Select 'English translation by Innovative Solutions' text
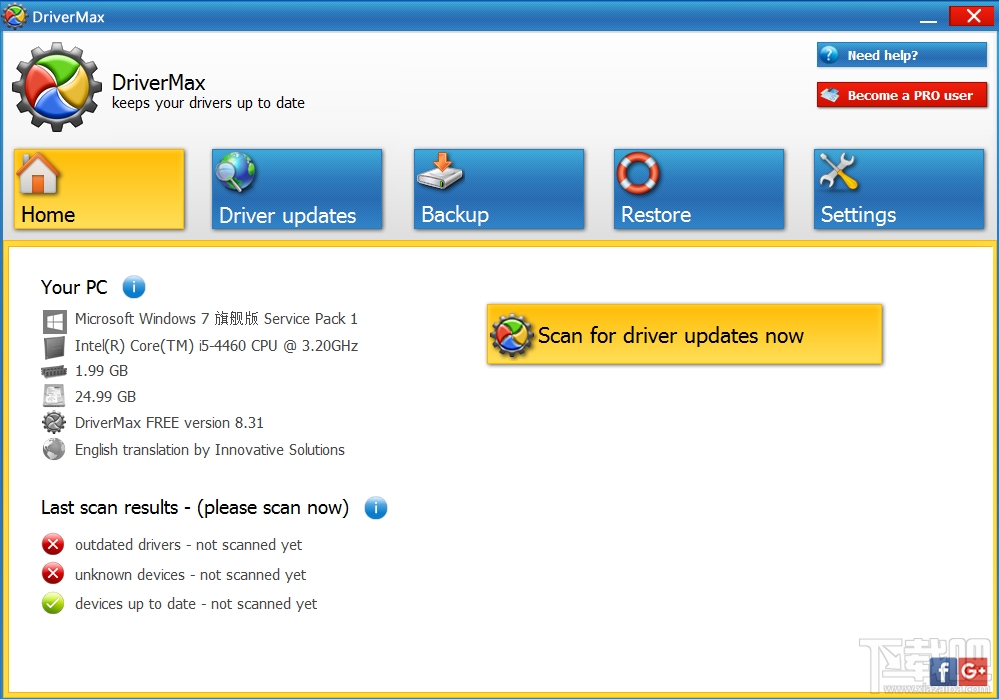The width and height of the screenshot is (999, 699). click(x=210, y=450)
